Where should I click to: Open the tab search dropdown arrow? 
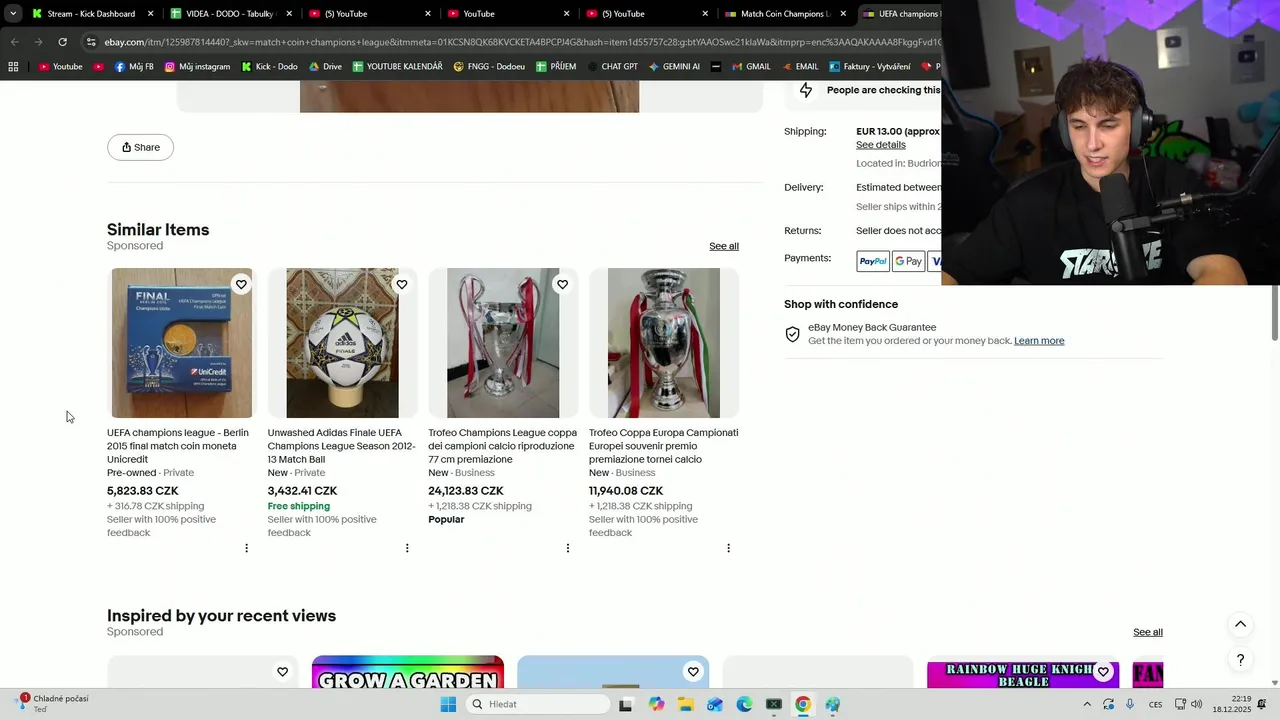pyautogui.click(x=13, y=14)
